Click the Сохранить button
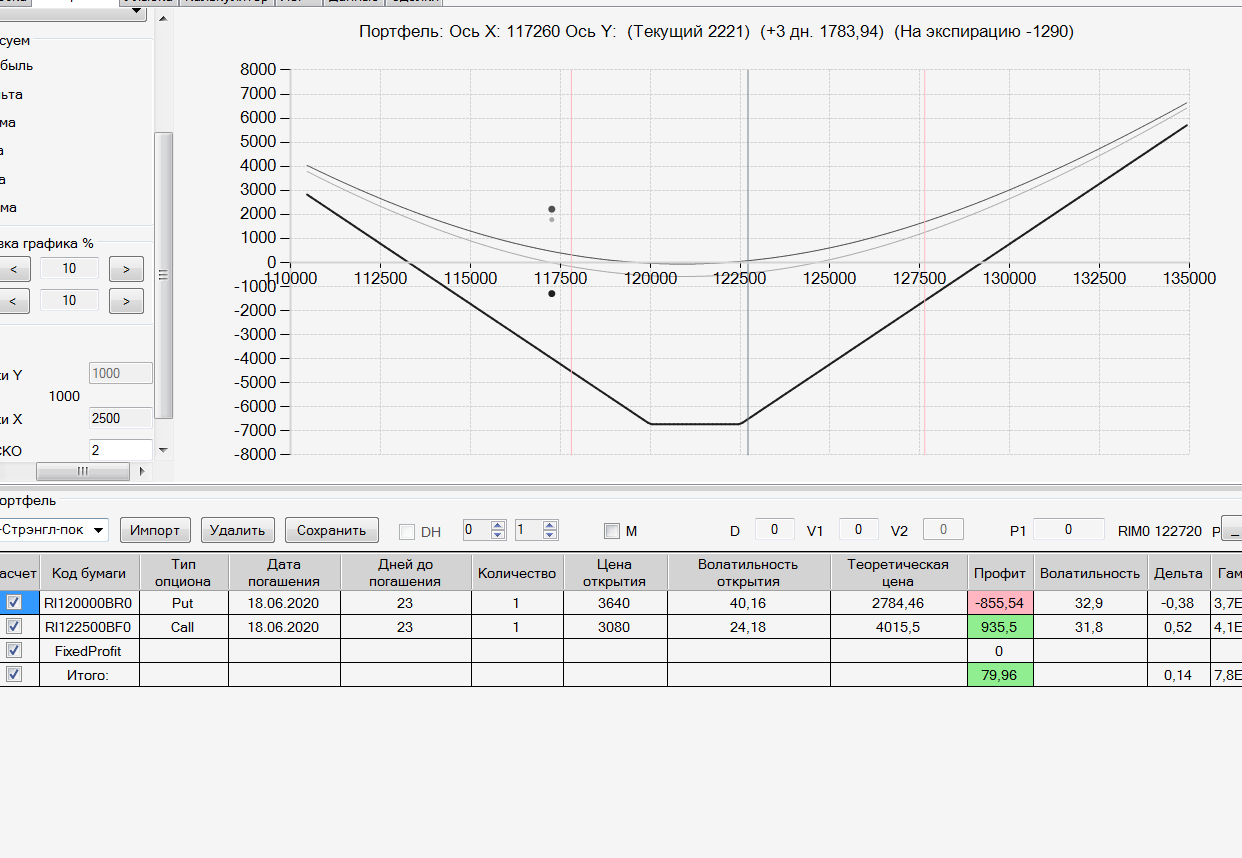This screenshot has height=858, width=1242. coord(332,530)
